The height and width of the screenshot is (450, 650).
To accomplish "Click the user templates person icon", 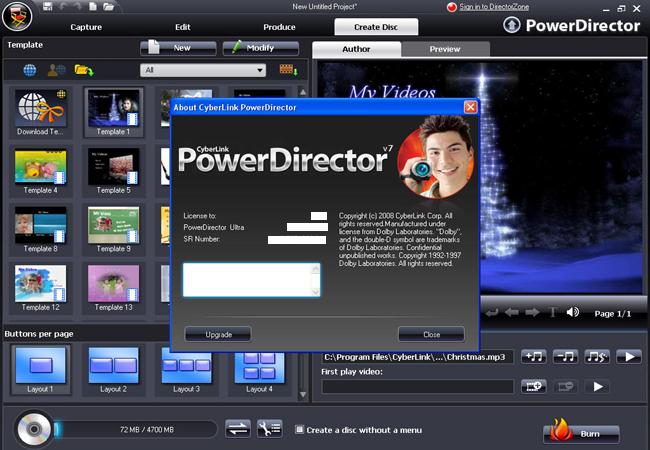I will click(x=56, y=70).
